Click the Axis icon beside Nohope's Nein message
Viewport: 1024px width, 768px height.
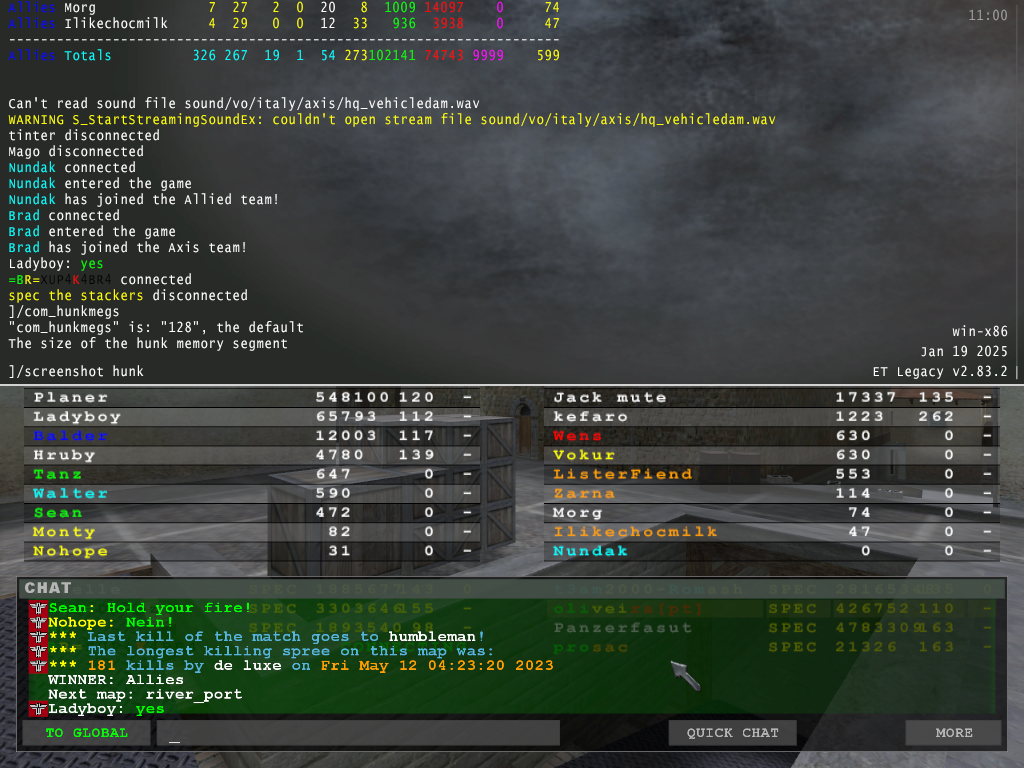click(38, 622)
